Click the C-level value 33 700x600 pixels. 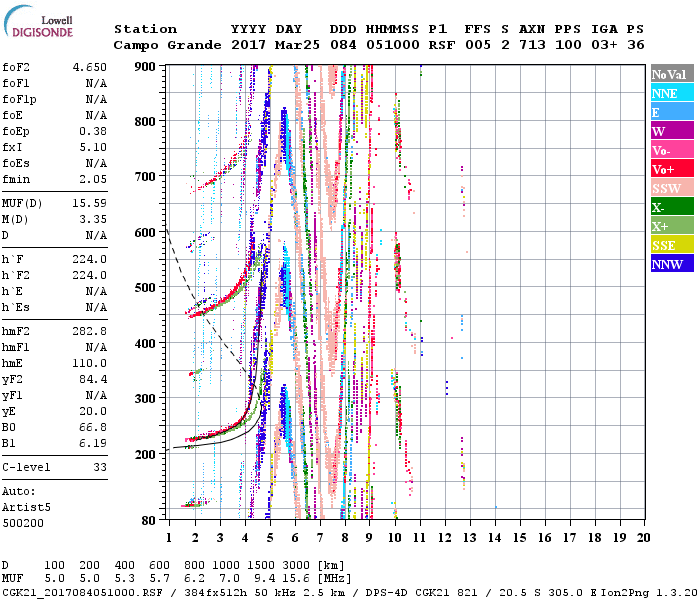(99, 466)
